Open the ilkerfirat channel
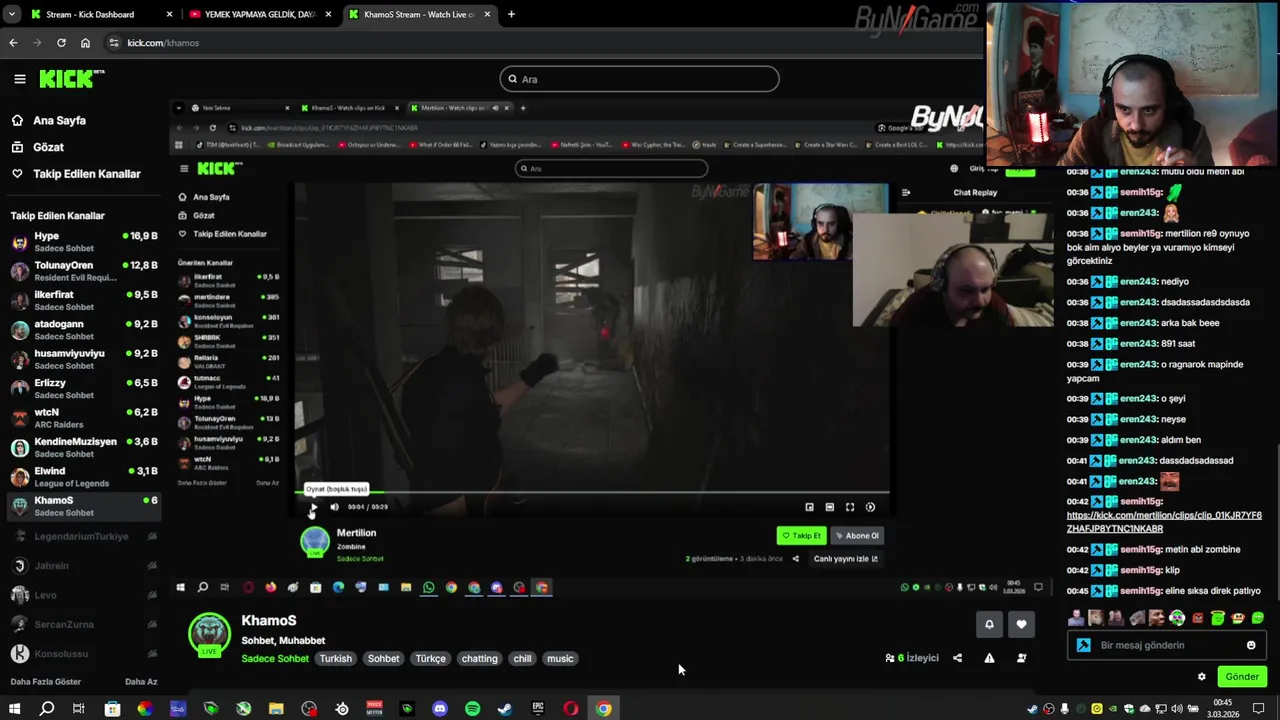Viewport: 1280px width, 720px height. tap(82, 300)
